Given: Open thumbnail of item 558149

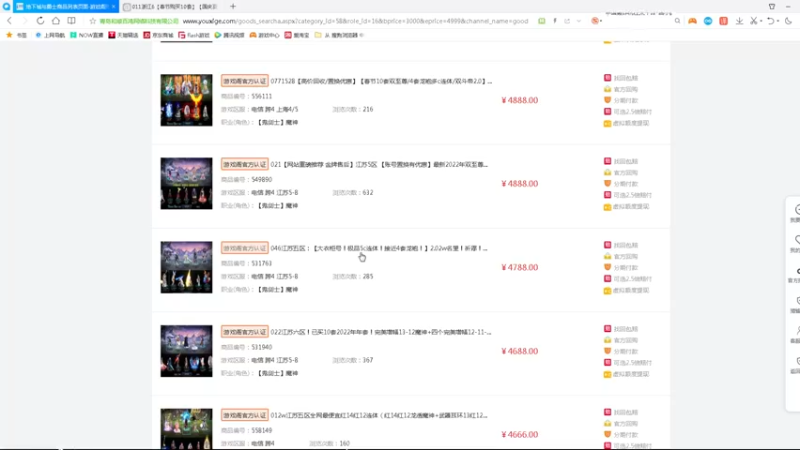Looking at the screenshot, I should pos(186,429).
